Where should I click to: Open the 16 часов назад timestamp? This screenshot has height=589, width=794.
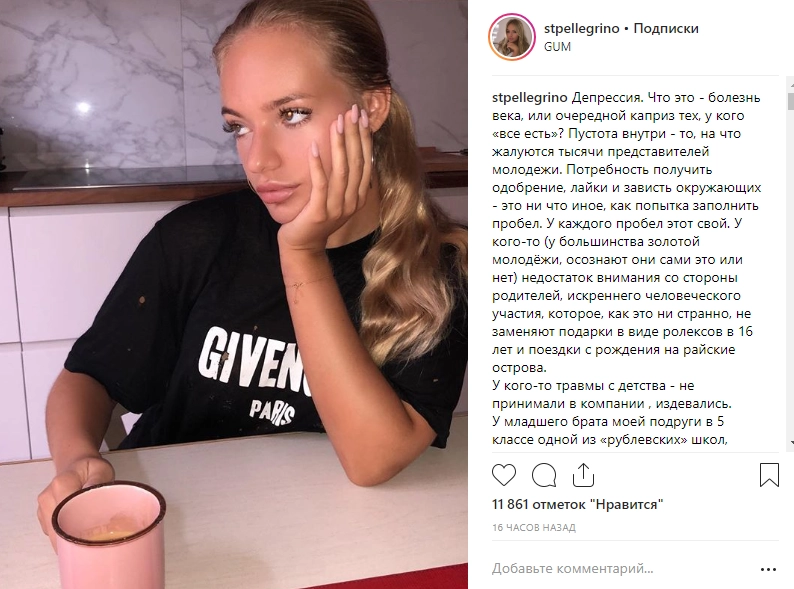click(x=534, y=528)
